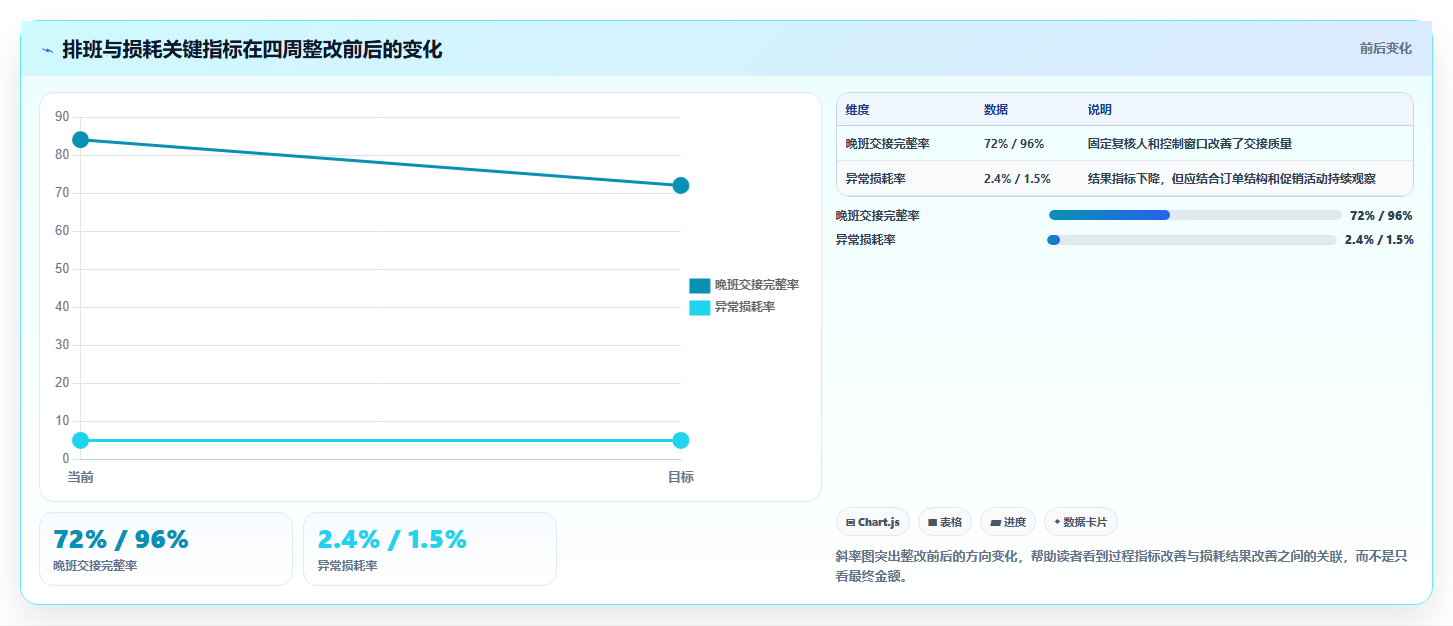The width and height of the screenshot is (1453, 626).
Task: Click the 斜率图 footer description paragraph
Action: pyautogui.click(x=1121, y=566)
